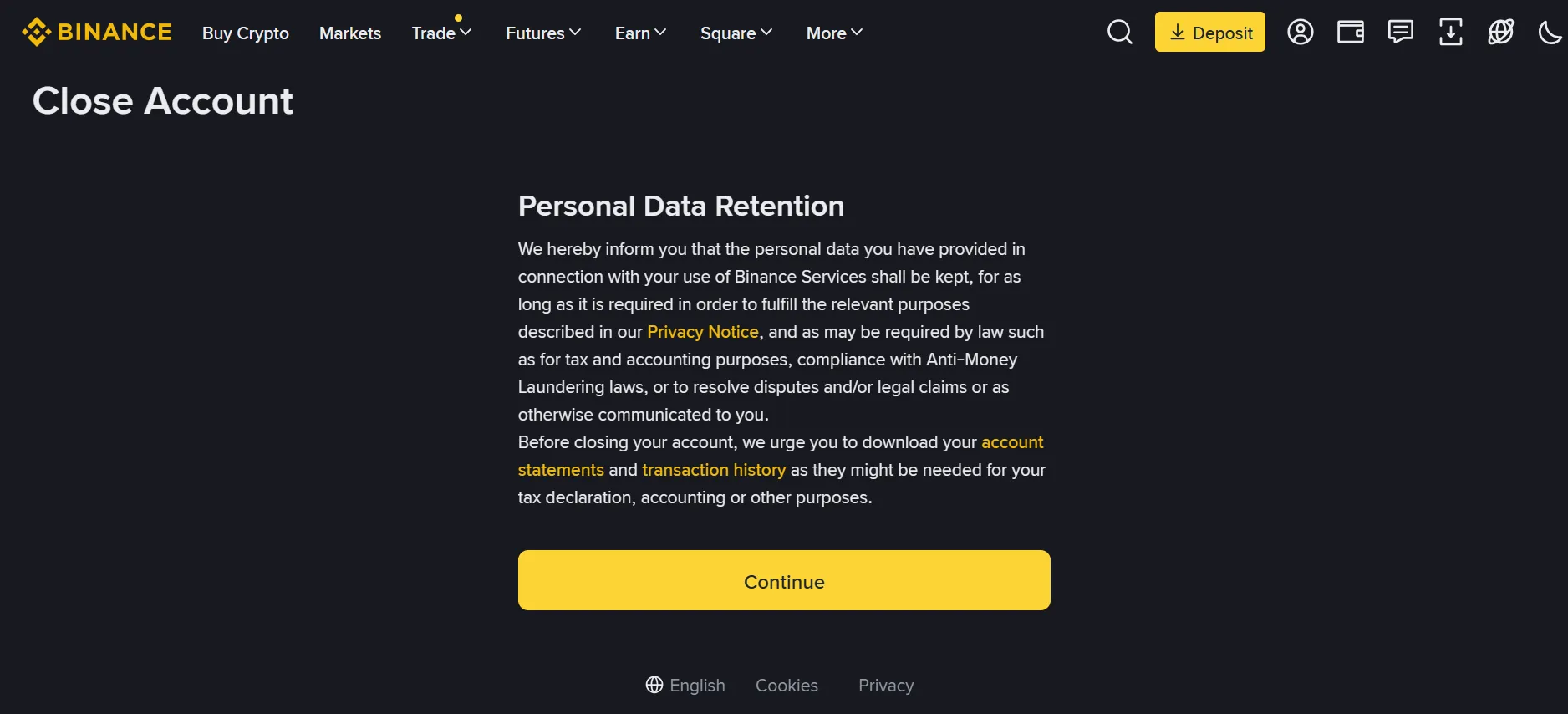Open the transaction history link
The image size is (1568, 714).
(x=713, y=470)
